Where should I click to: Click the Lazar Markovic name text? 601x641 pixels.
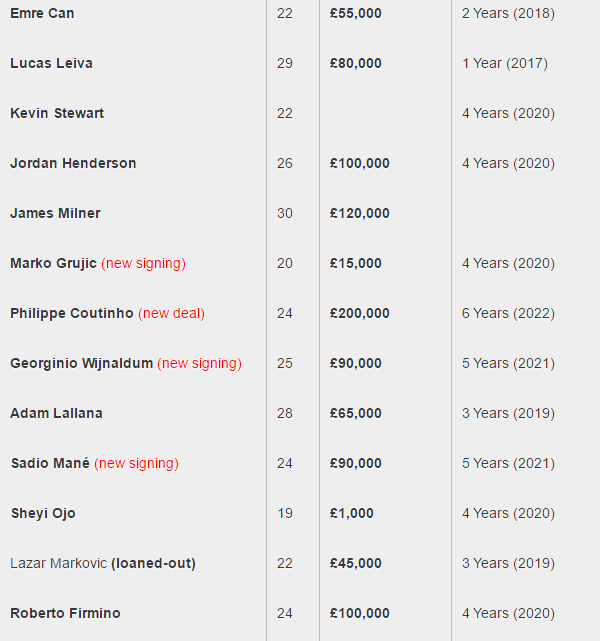pos(58,563)
